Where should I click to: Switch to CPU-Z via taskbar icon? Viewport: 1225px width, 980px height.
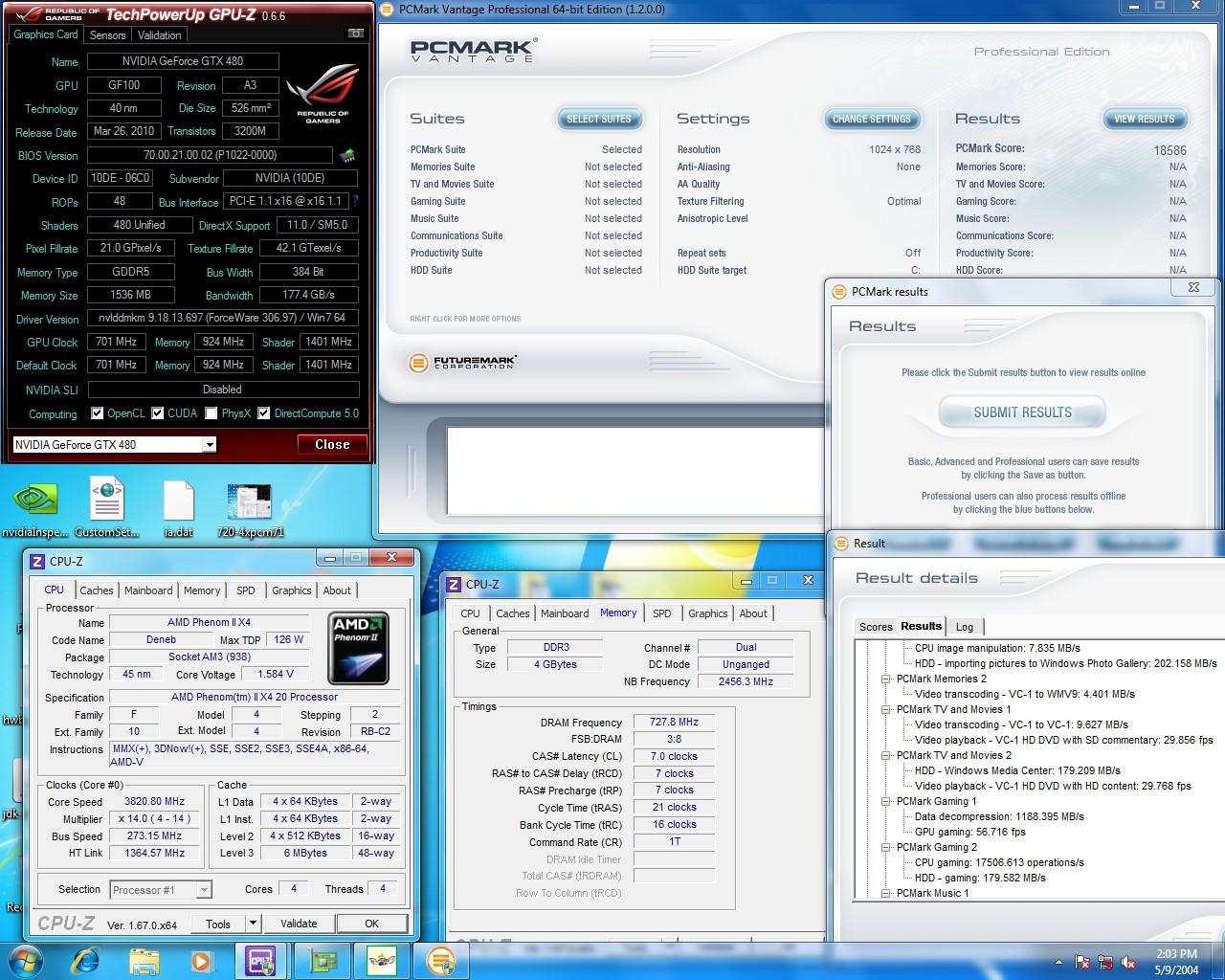click(x=260, y=960)
